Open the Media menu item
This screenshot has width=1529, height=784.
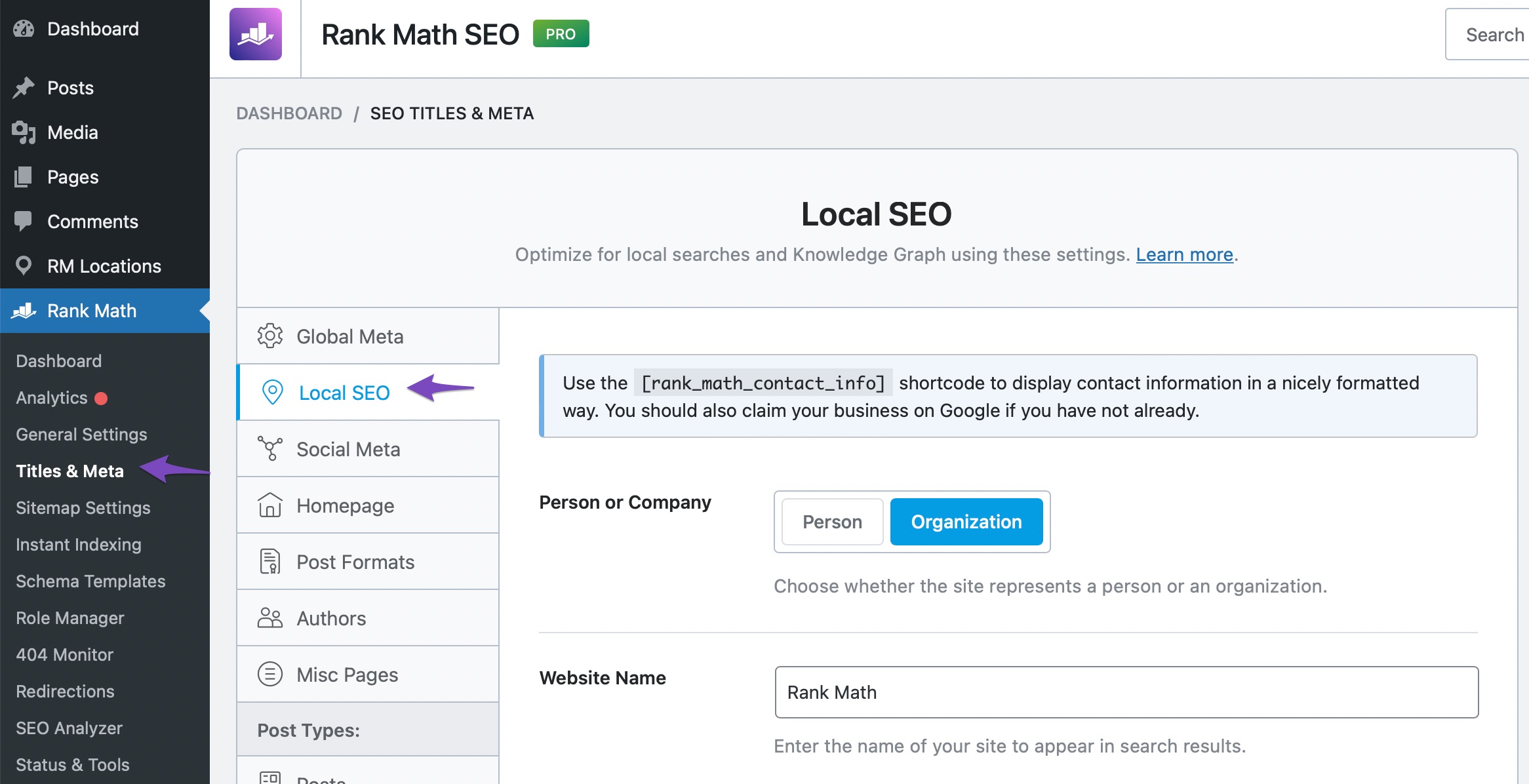click(x=105, y=132)
